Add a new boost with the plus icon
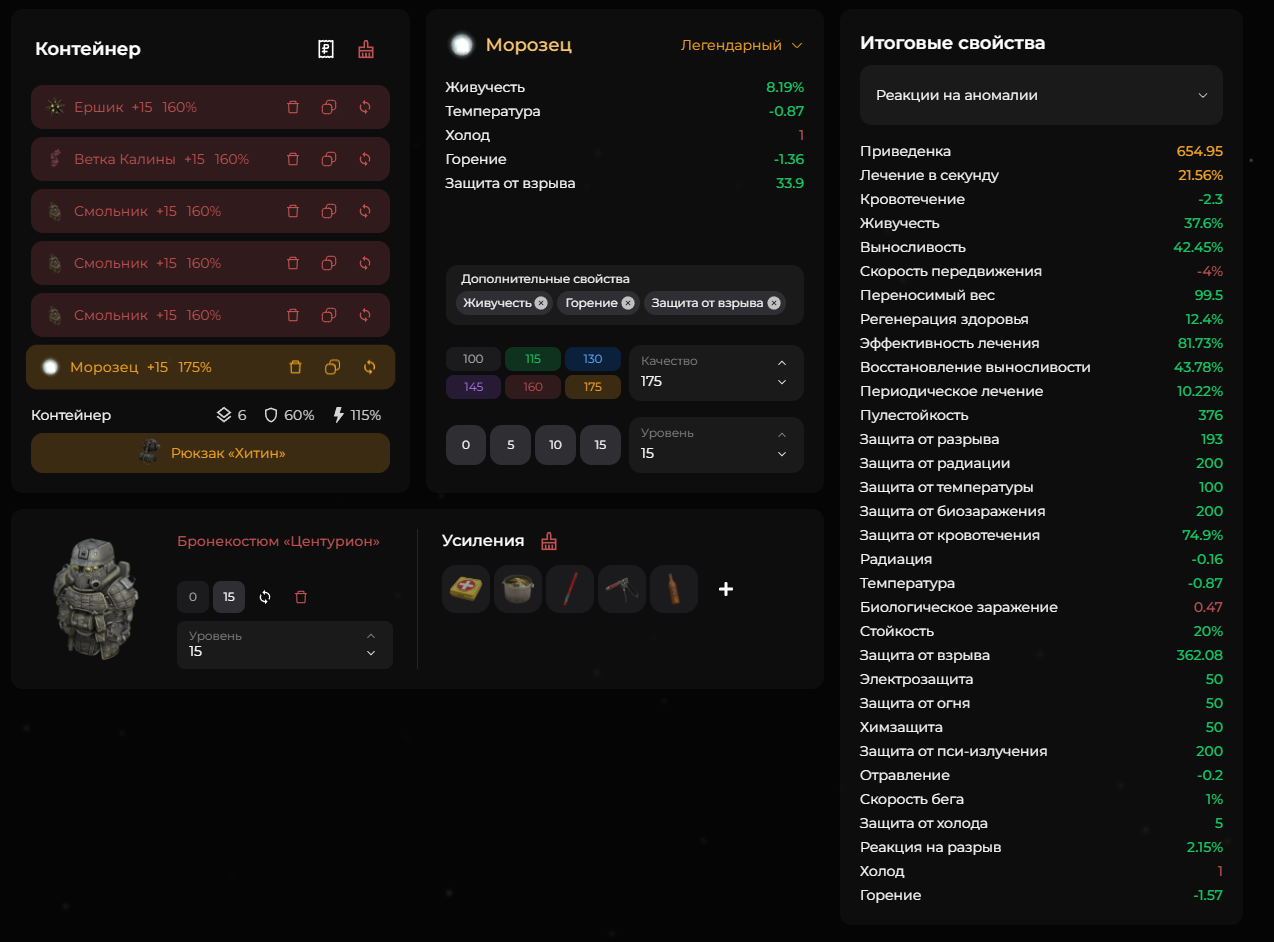Viewport: 1274px width, 942px height. [x=726, y=589]
